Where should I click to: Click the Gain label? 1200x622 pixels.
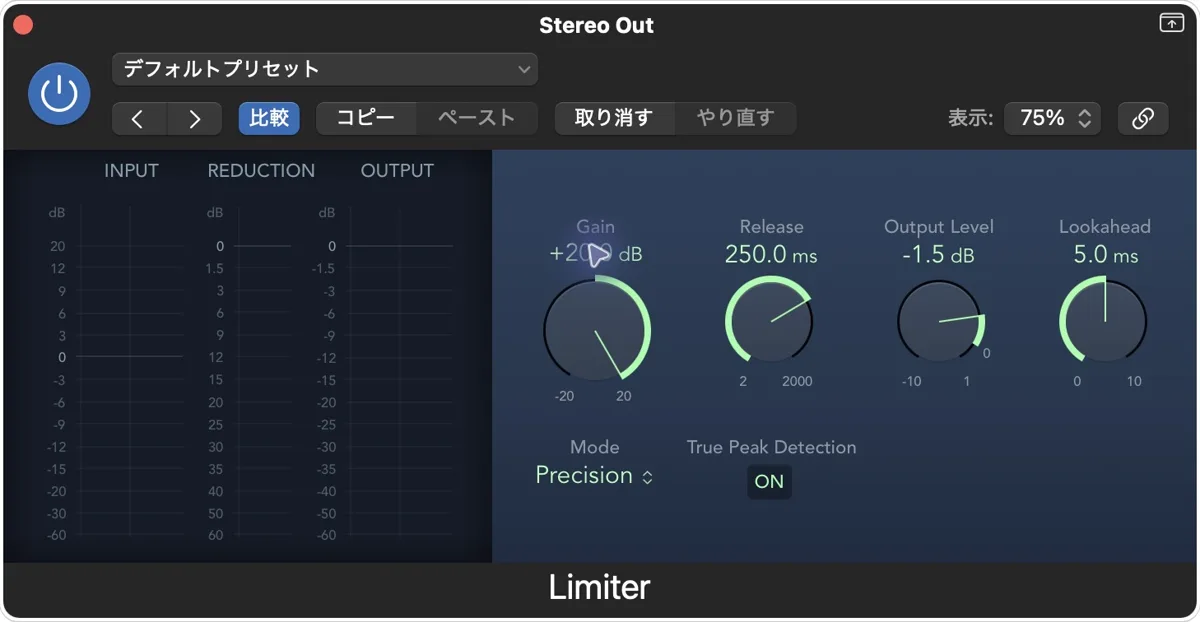pos(596,227)
